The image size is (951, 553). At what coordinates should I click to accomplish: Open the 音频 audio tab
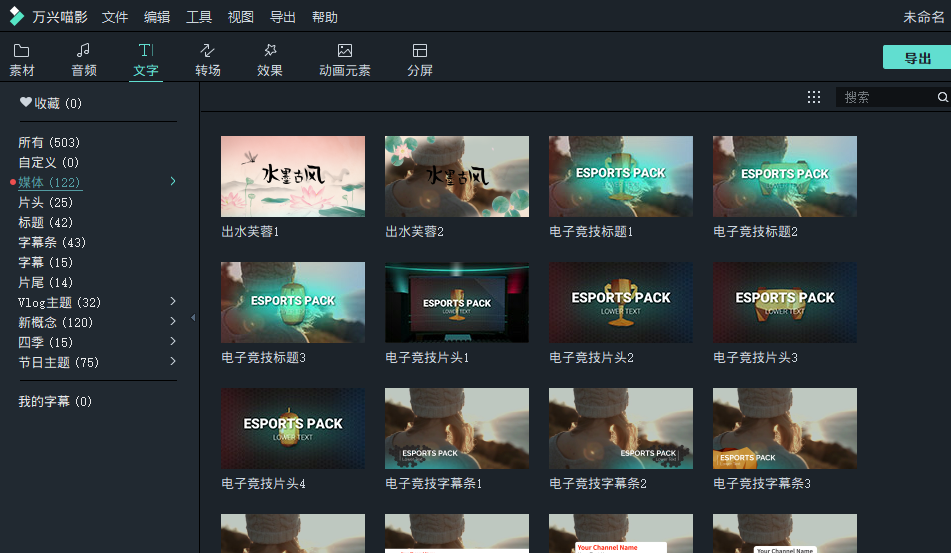[84, 60]
